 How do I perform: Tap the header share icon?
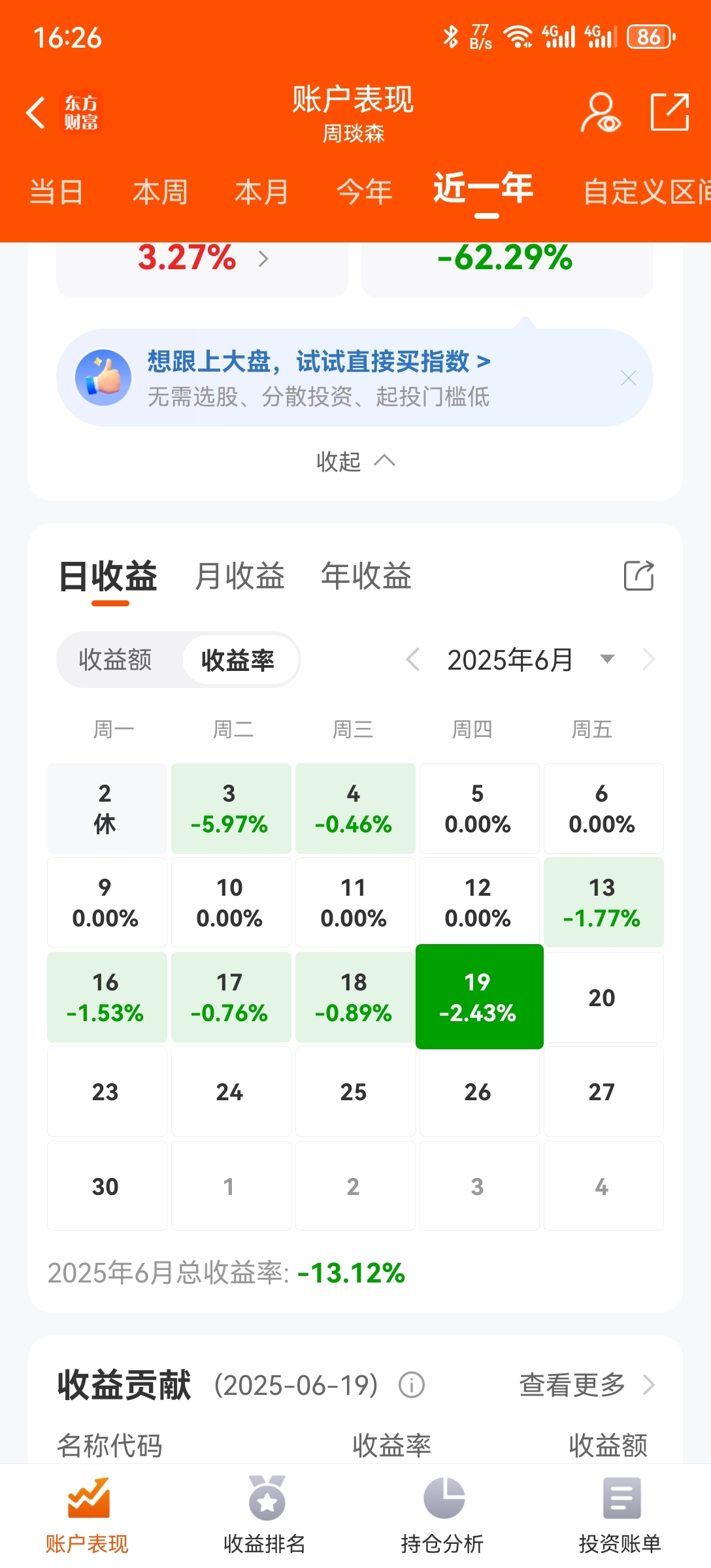[x=670, y=112]
